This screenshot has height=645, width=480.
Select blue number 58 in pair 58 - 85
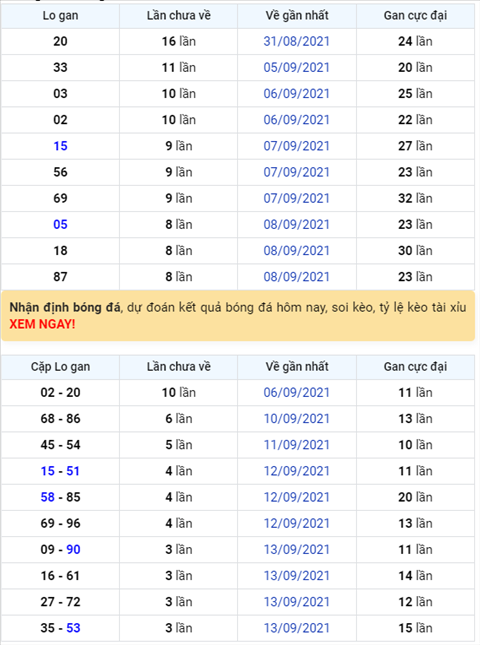(x=47, y=497)
